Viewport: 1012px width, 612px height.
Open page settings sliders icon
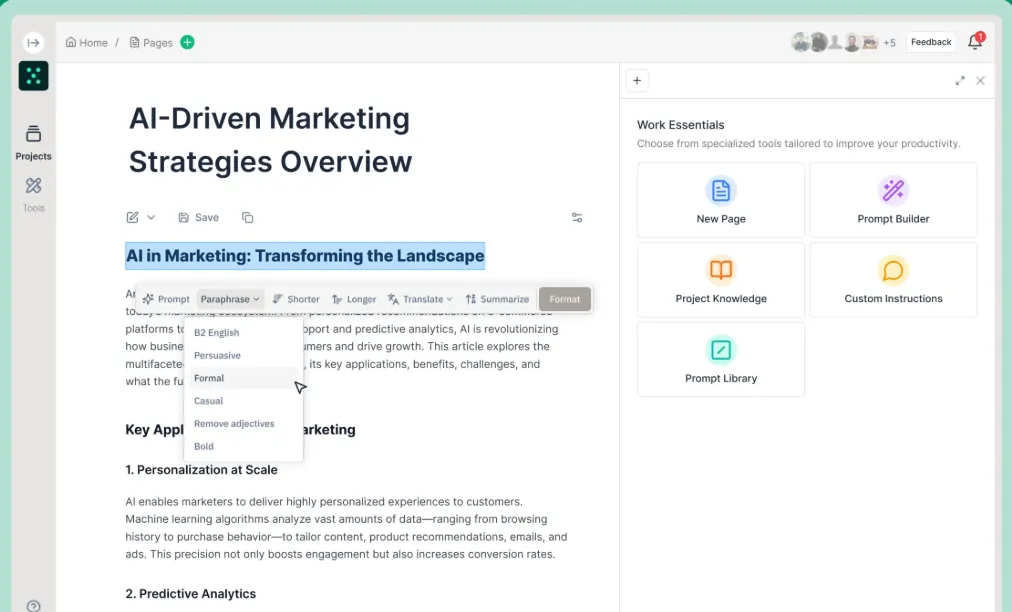point(577,218)
